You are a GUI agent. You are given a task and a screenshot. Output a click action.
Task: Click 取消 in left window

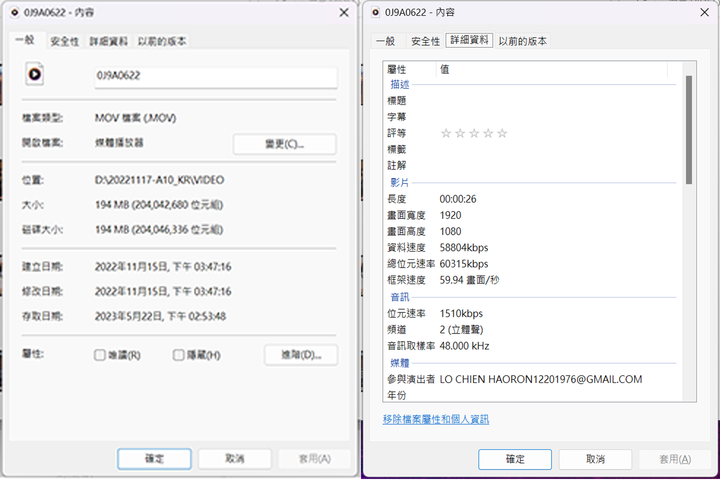pos(235,459)
